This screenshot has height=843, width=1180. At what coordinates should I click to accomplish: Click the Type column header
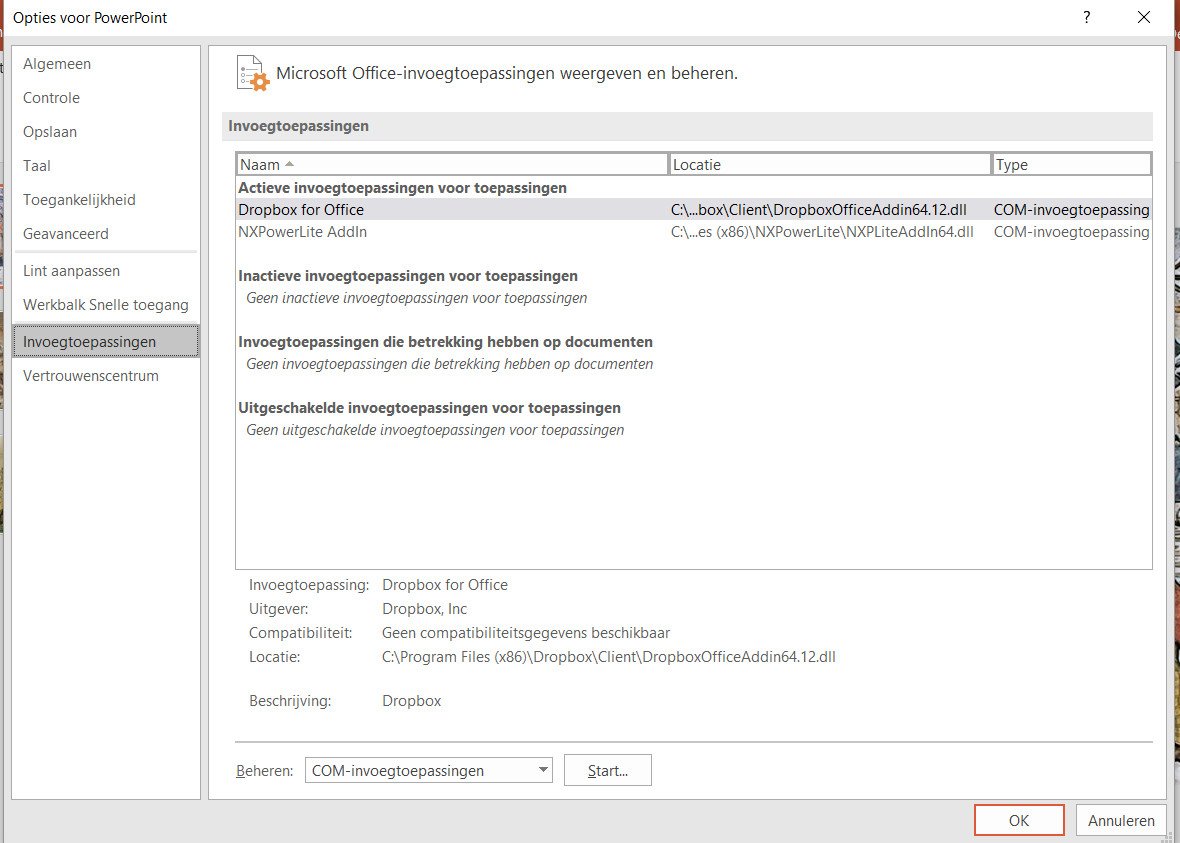[1072, 164]
